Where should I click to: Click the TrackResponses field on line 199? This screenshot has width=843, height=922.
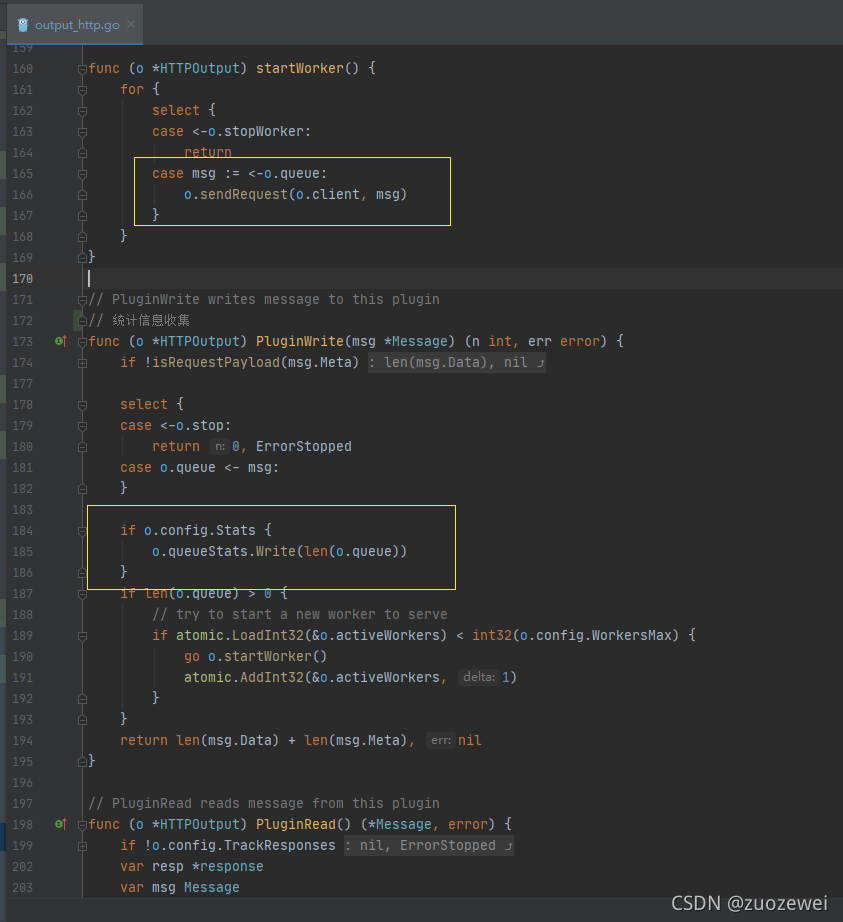click(x=279, y=846)
